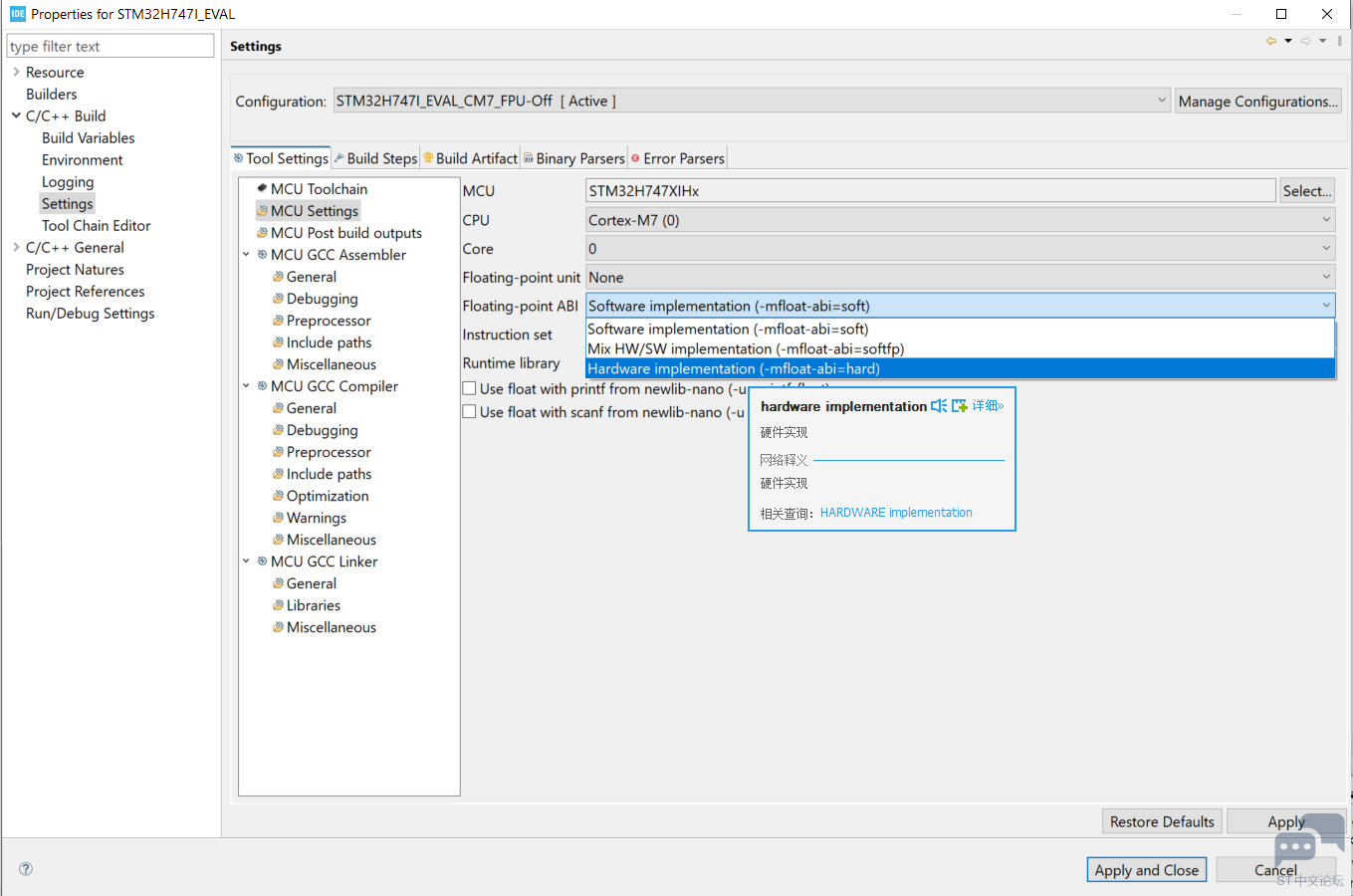The height and width of the screenshot is (896, 1353).
Task: Click Select button next to MCU field
Action: (x=1306, y=190)
